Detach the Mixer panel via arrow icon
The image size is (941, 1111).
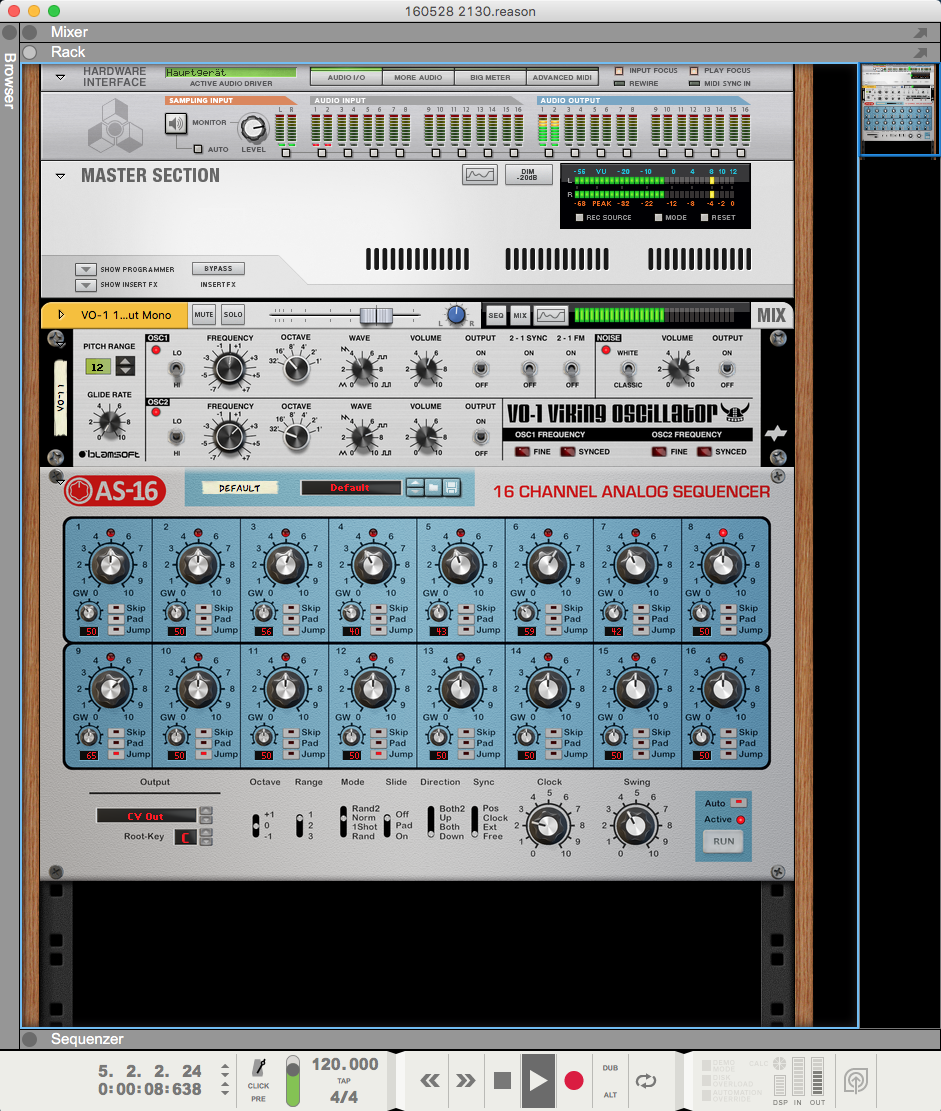pos(920,33)
